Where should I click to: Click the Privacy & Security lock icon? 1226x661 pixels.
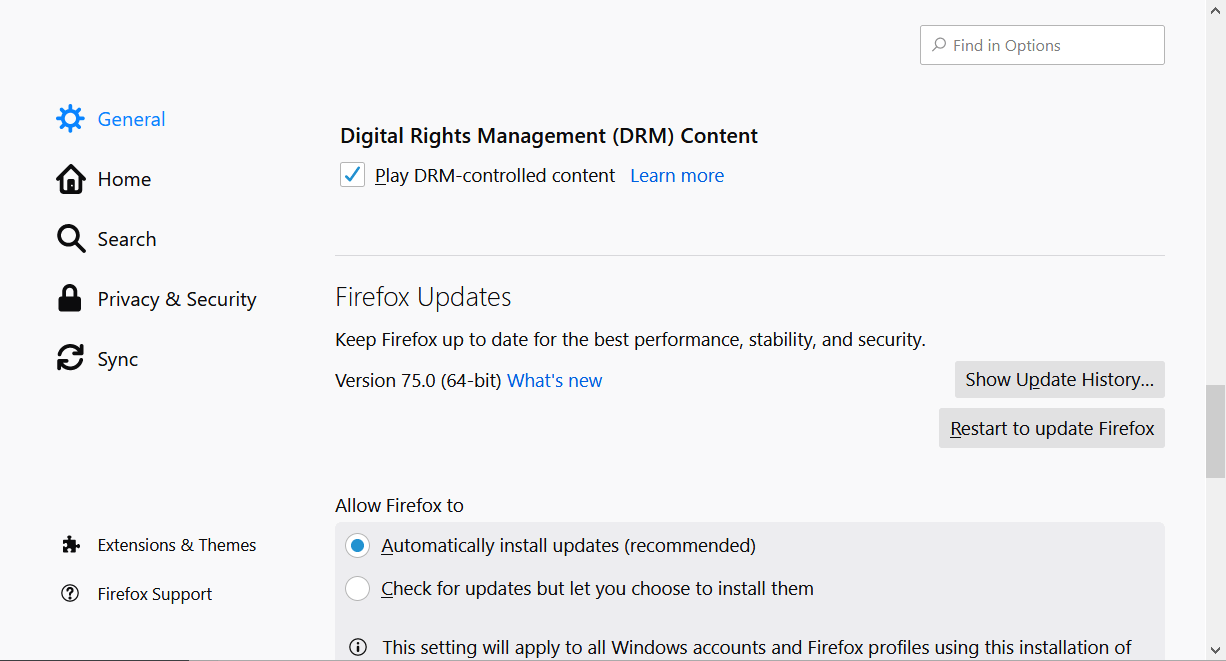(70, 299)
